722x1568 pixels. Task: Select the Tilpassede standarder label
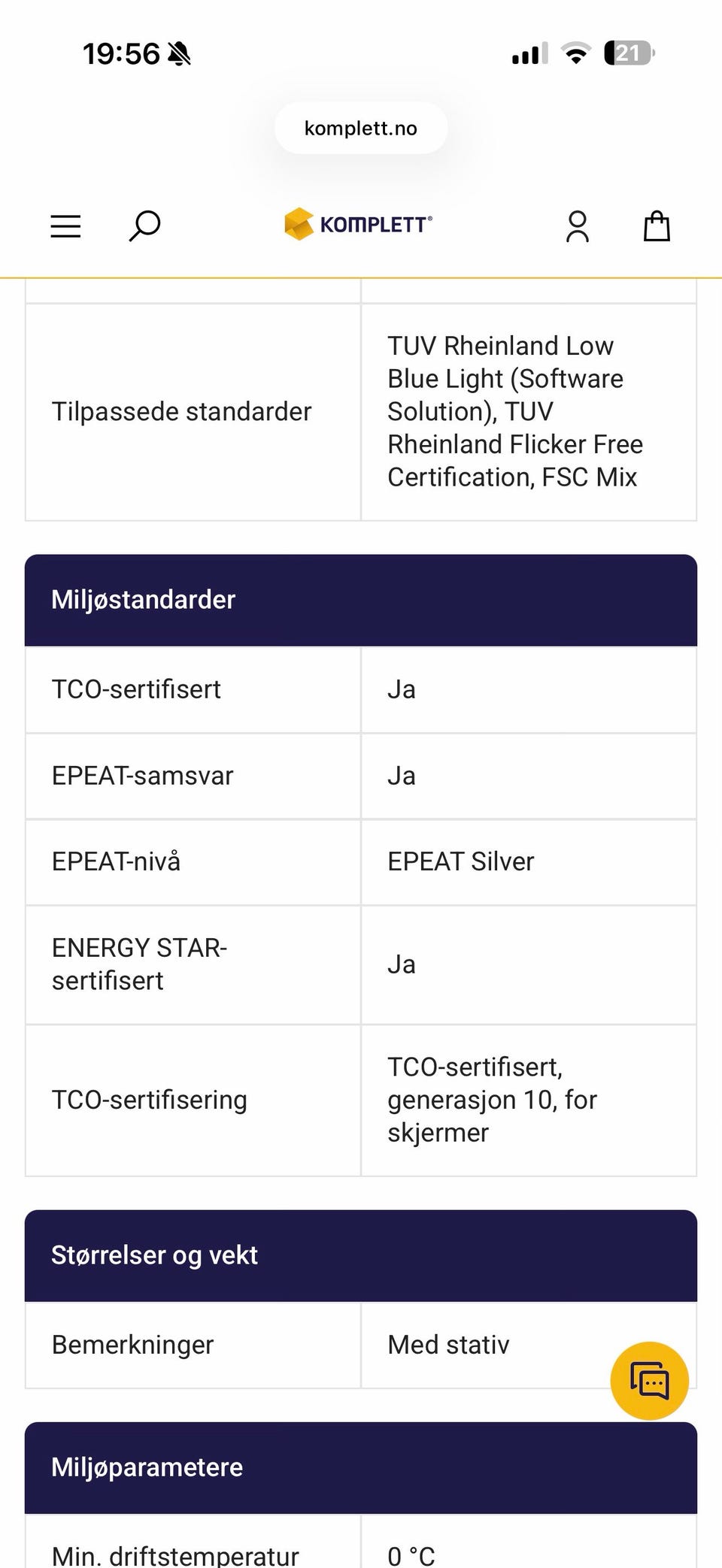(181, 412)
